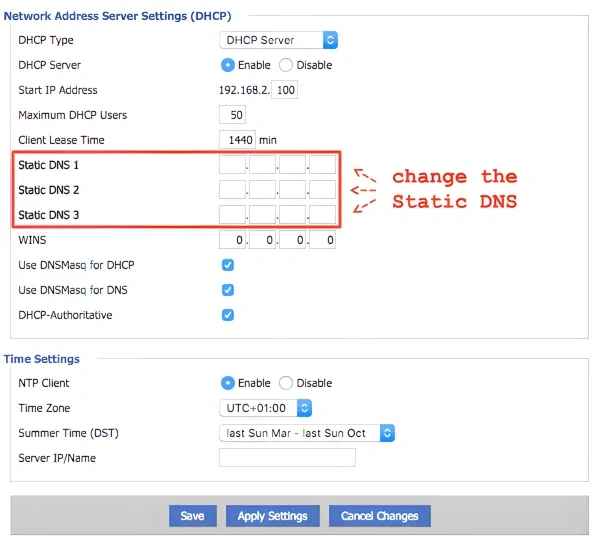This screenshot has width=599, height=545.
Task: Click last octet of Static DNS 2
Action: pyautogui.click(x=322, y=190)
